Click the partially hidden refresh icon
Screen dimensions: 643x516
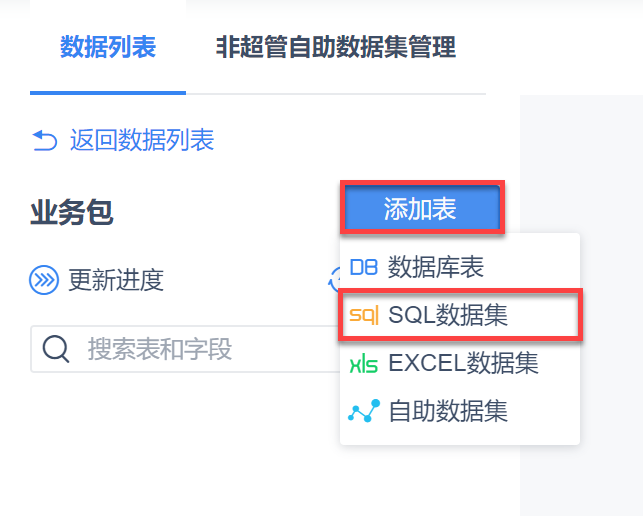[x=335, y=281]
